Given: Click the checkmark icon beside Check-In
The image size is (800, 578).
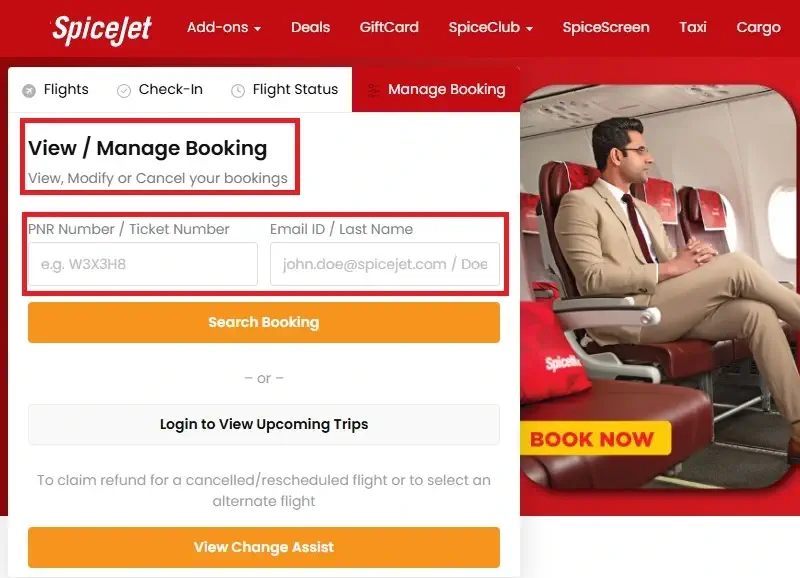Looking at the screenshot, I should click(x=124, y=91).
